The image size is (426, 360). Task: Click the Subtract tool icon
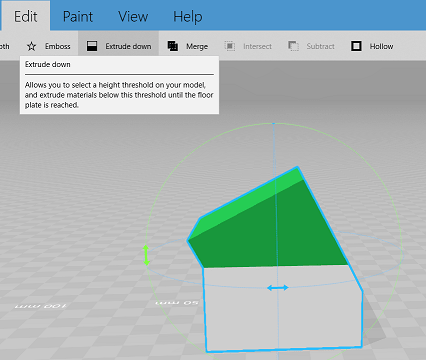[x=293, y=46]
